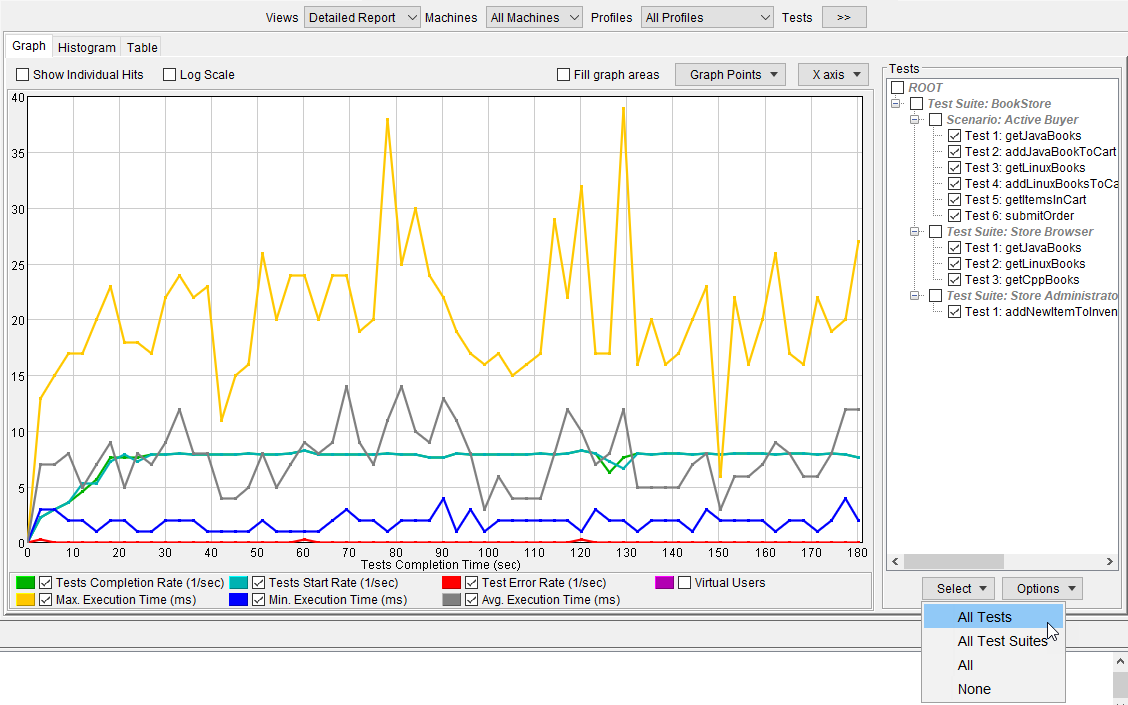Click the blue Min. Execution Time color swatch
The height and width of the screenshot is (705, 1128).
tap(238, 599)
